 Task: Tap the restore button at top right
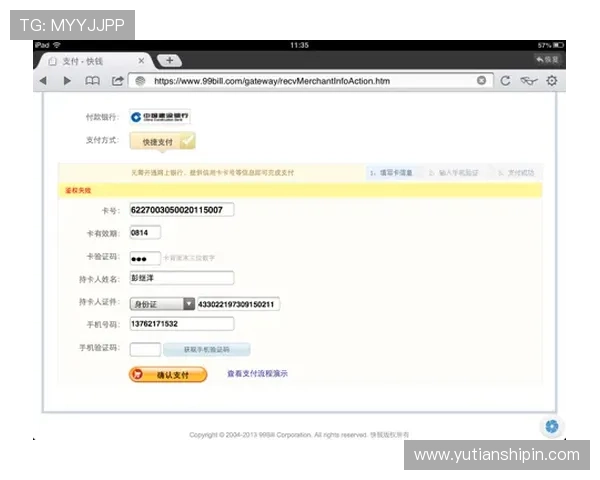coord(547,60)
